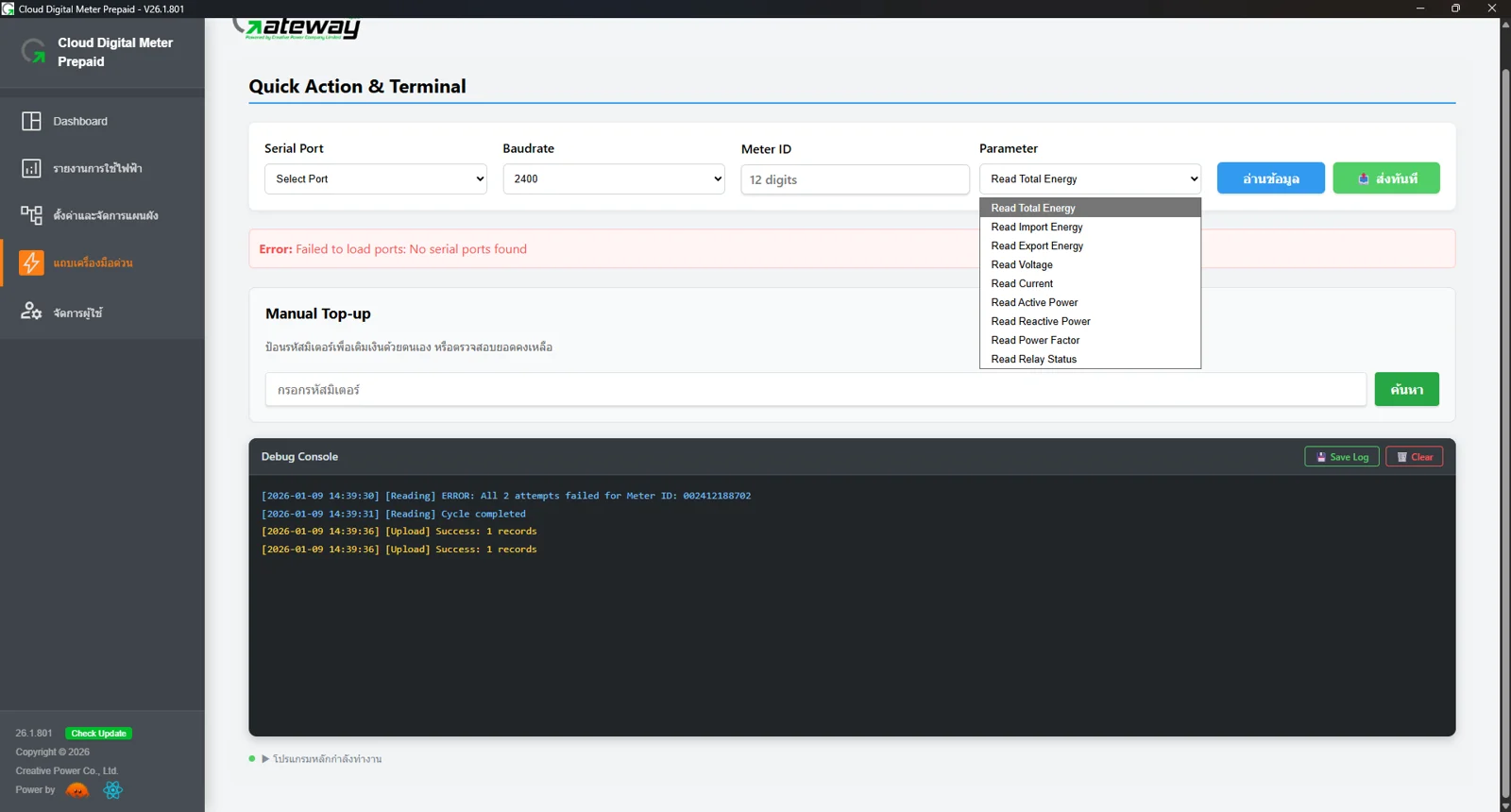Click the Manual Top-up heading
1511x812 pixels.
(318, 313)
